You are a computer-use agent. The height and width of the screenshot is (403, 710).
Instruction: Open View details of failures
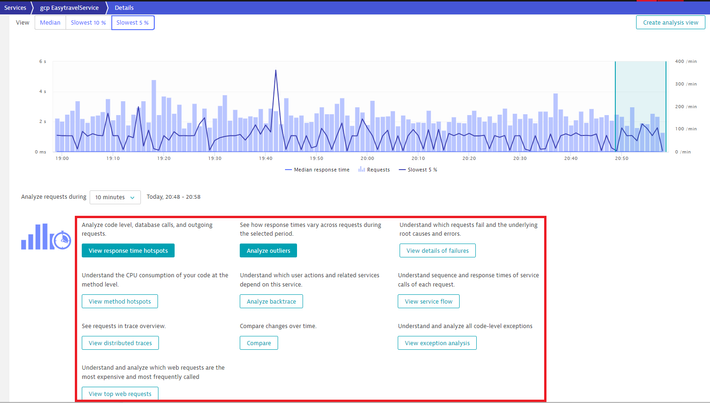click(437, 250)
